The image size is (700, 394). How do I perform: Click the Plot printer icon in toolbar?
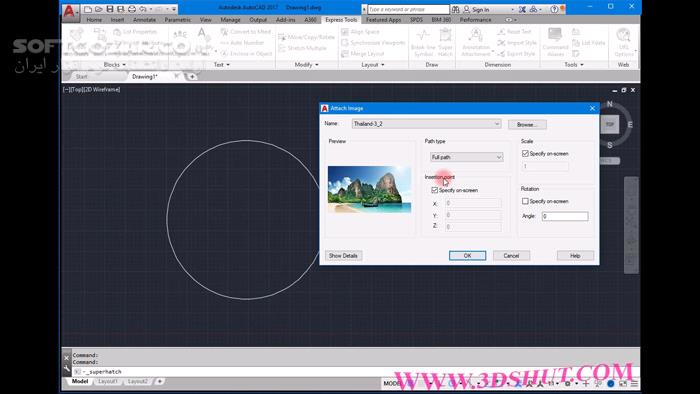click(132, 9)
